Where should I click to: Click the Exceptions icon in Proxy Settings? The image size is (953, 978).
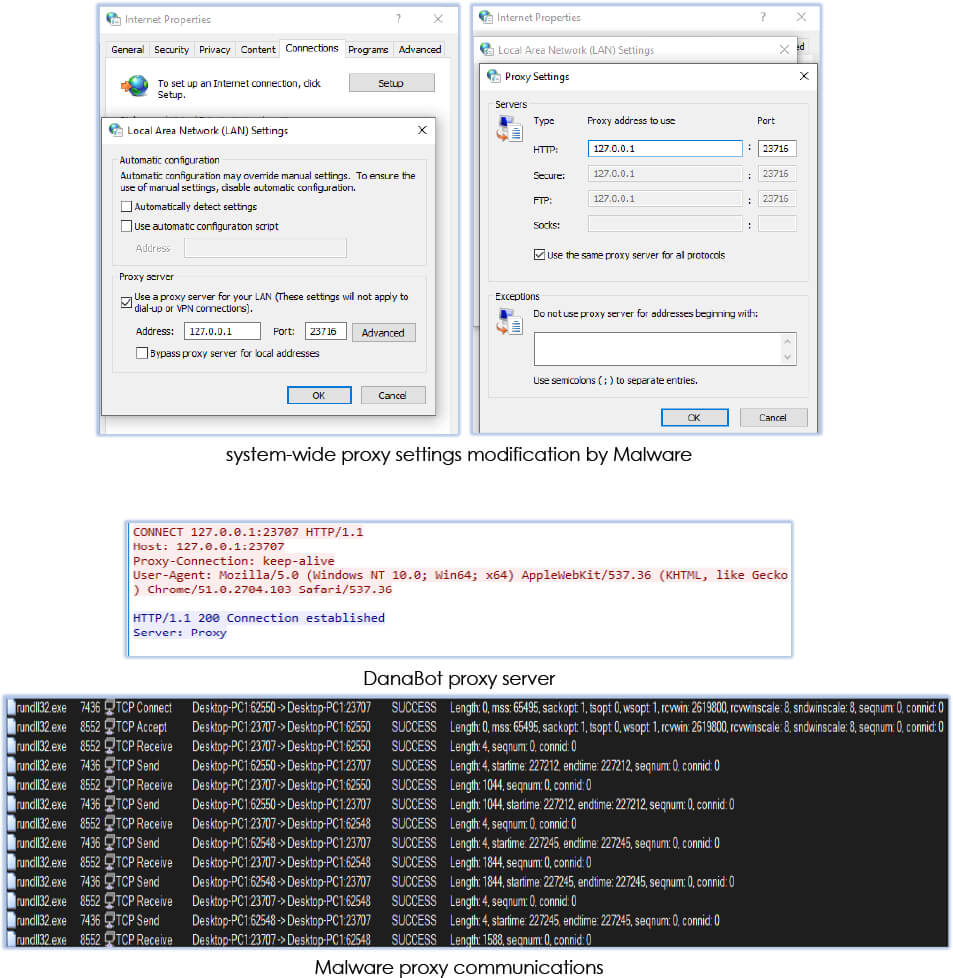[510, 321]
